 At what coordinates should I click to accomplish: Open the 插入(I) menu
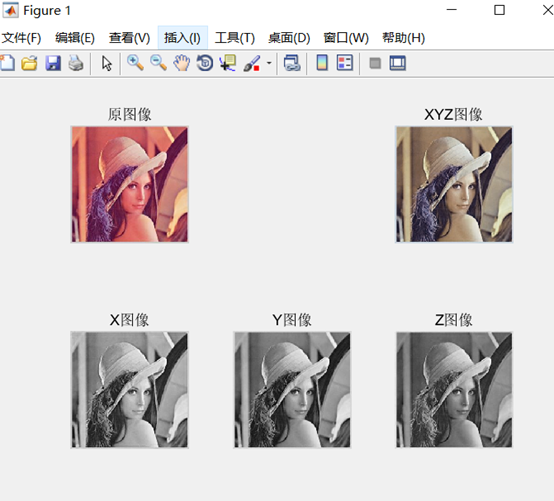(x=182, y=38)
